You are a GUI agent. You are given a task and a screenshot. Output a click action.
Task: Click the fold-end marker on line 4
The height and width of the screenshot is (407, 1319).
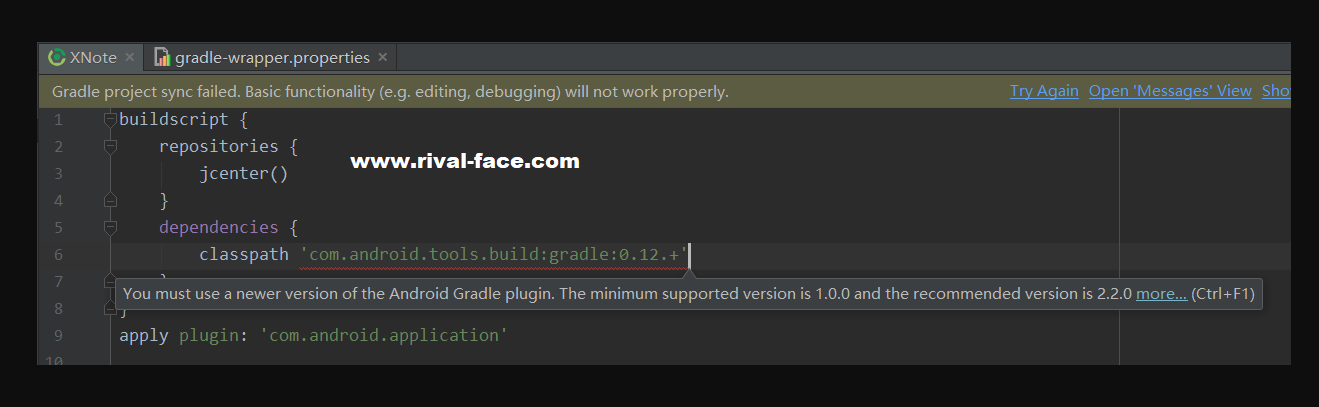coord(110,201)
